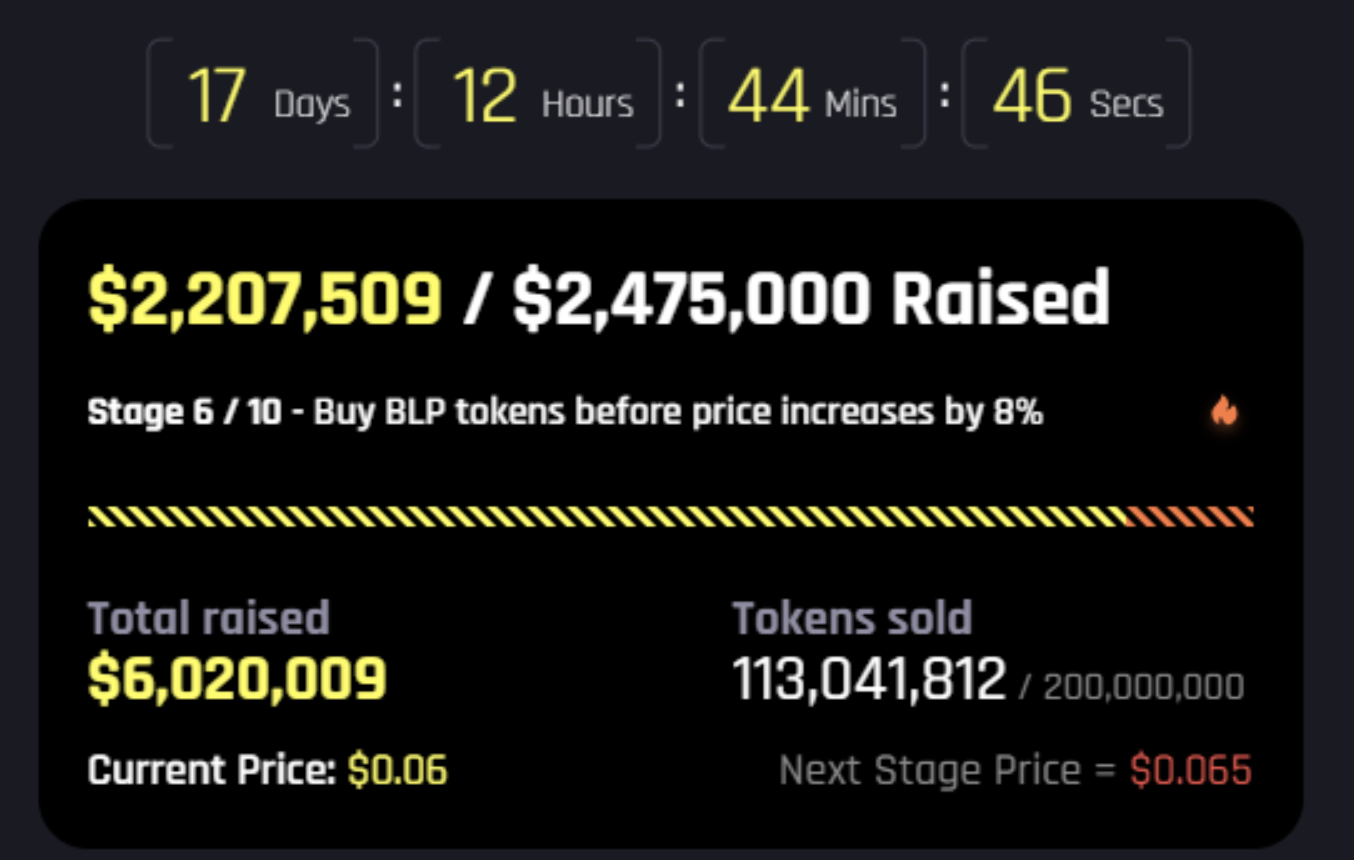The width and height of the screenshot is (1354, 860).
Task: Click the orange striped end of progress bar
Action: point(1190,516)
